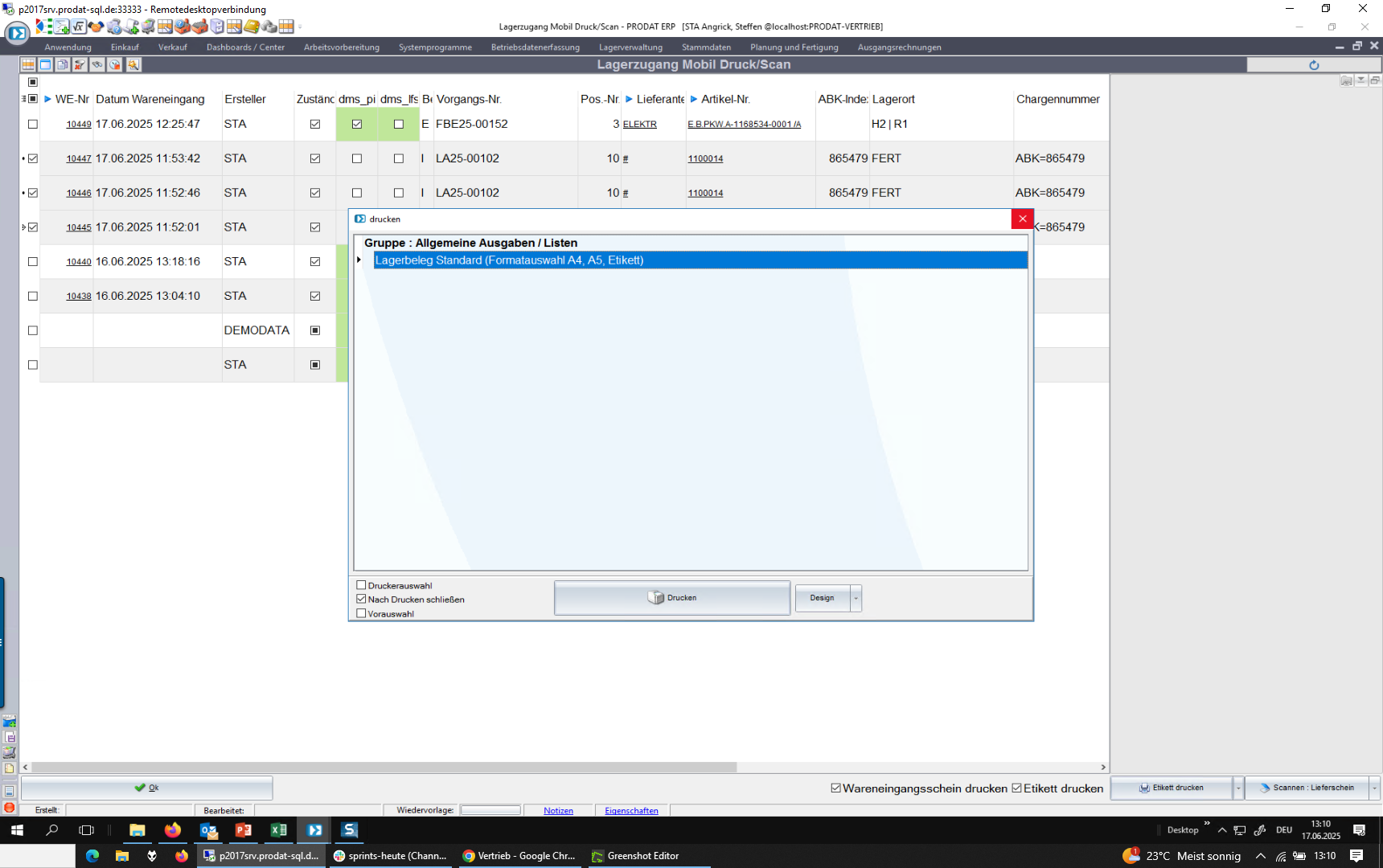Viewport: 1383px width, 868px height.
Task: Open the yellow address book icon
Action: click(x=252, y=27)
